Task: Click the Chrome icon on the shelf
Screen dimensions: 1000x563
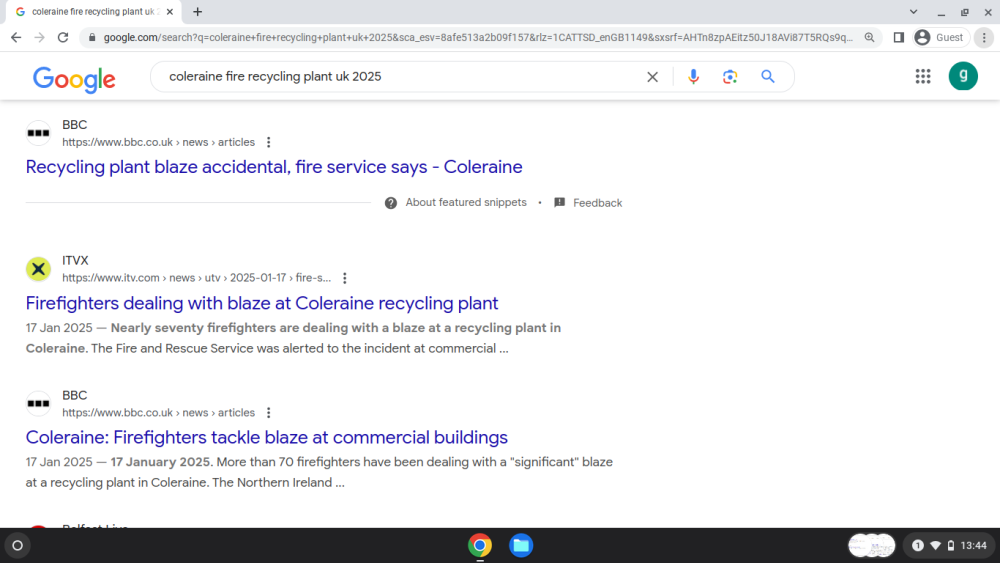Action: [480, 545]
